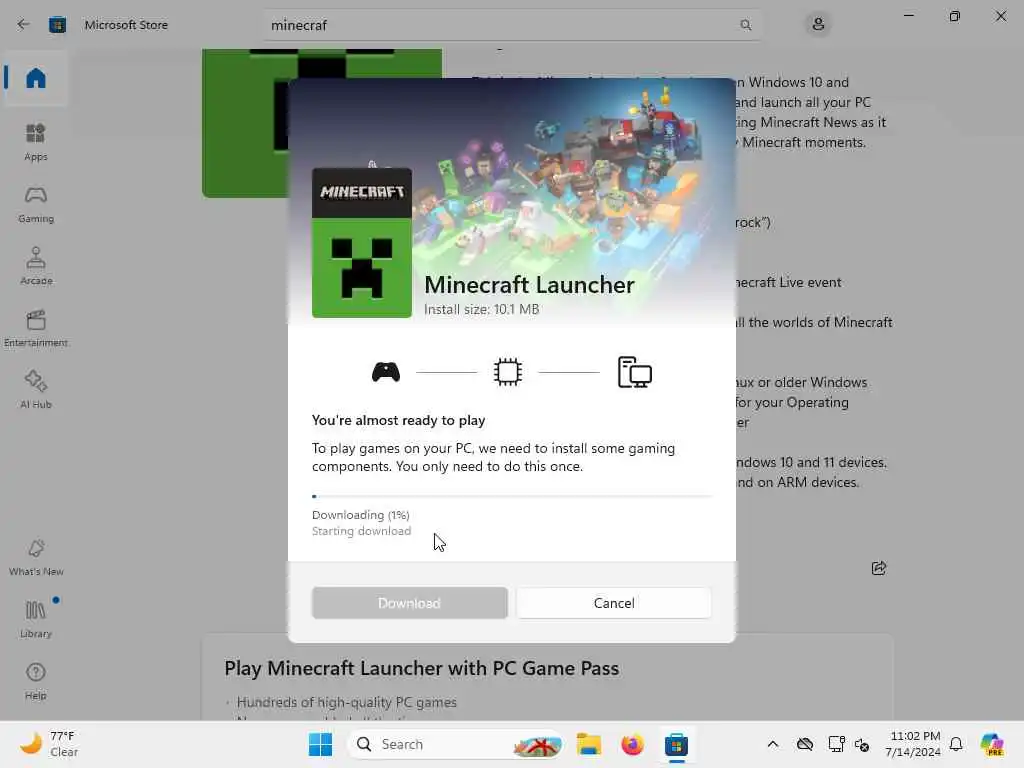Click "Hundreds of high-quality PC games" text

pyautogui.click(x=346, y=702)
